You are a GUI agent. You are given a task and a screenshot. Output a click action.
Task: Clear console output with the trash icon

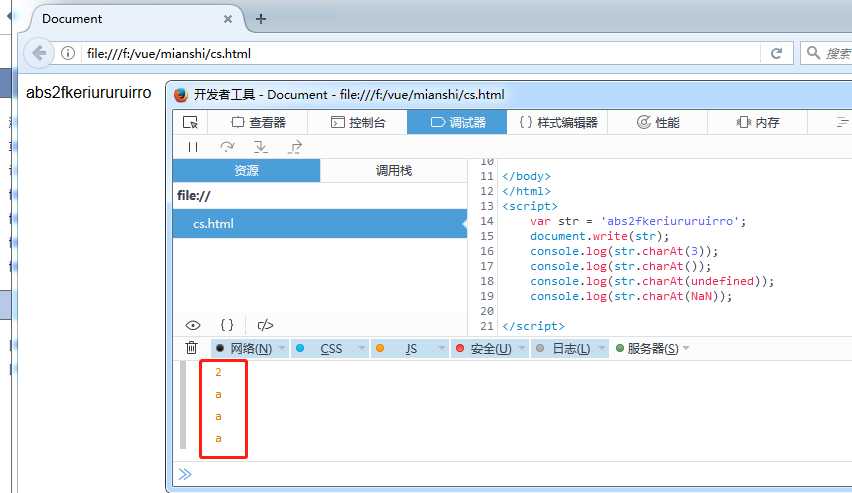tap(191, 348)
